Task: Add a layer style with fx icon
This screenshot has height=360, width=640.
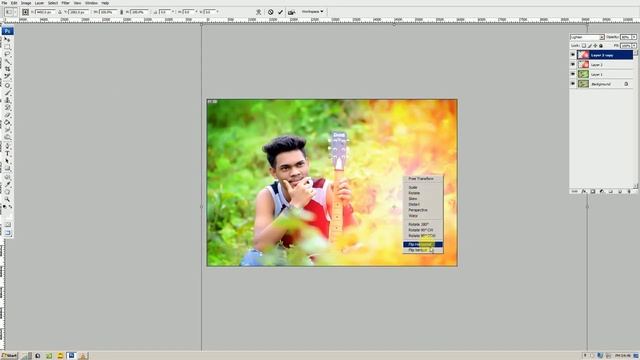Action: coord(584,191)
